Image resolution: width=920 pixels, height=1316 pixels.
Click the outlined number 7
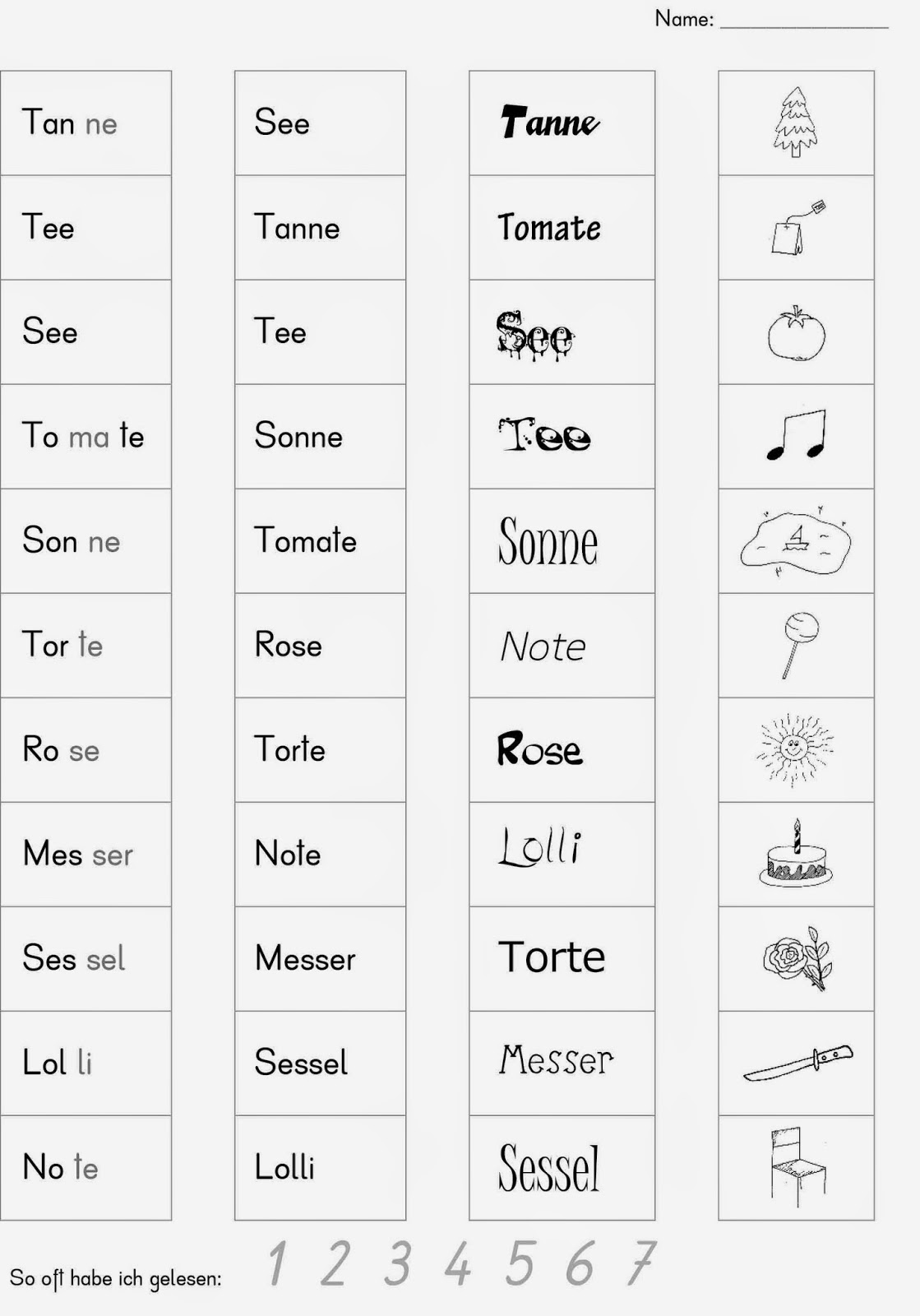pyautogui.click(x=641, y=1263)
